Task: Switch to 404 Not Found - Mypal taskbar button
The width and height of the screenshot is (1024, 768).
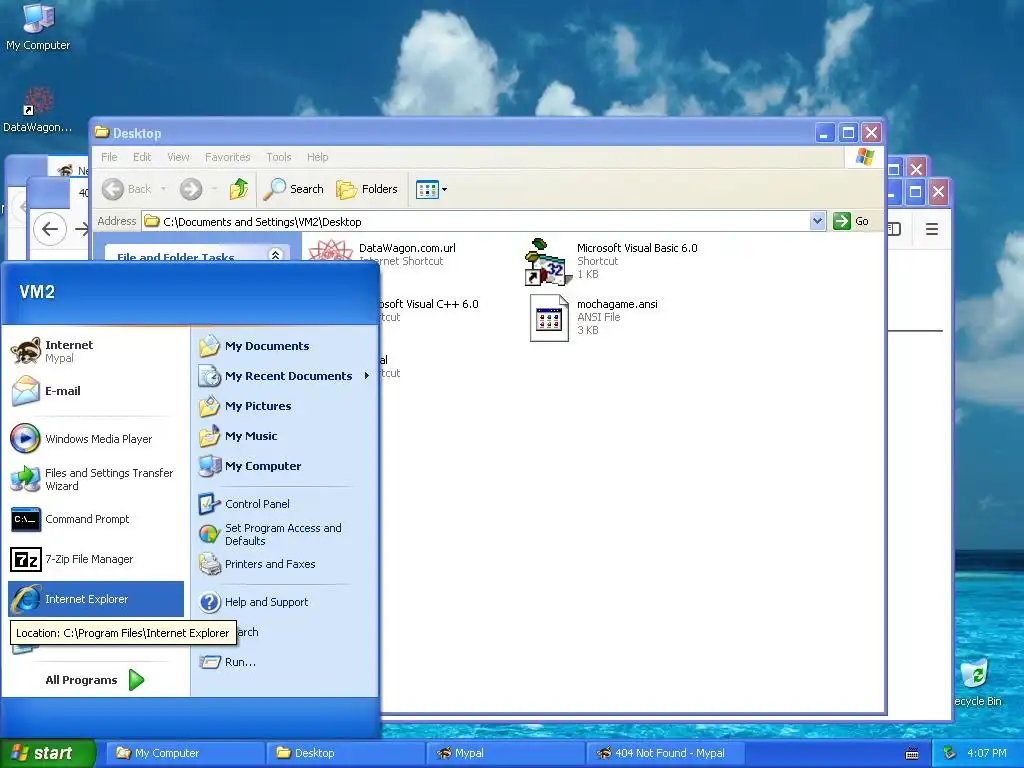Action: point(667,753)
